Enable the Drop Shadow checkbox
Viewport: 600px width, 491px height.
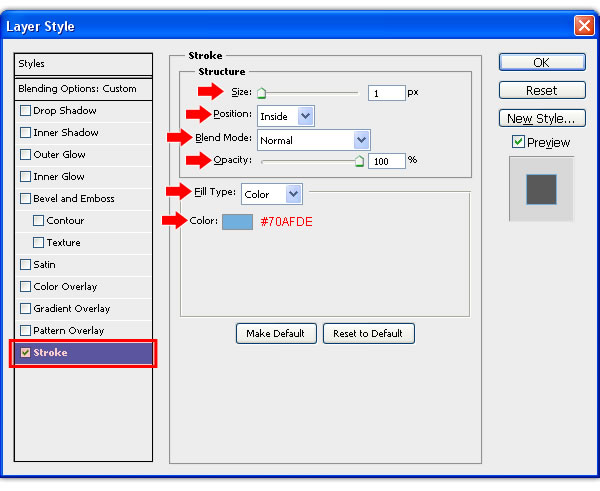(25, 111)
